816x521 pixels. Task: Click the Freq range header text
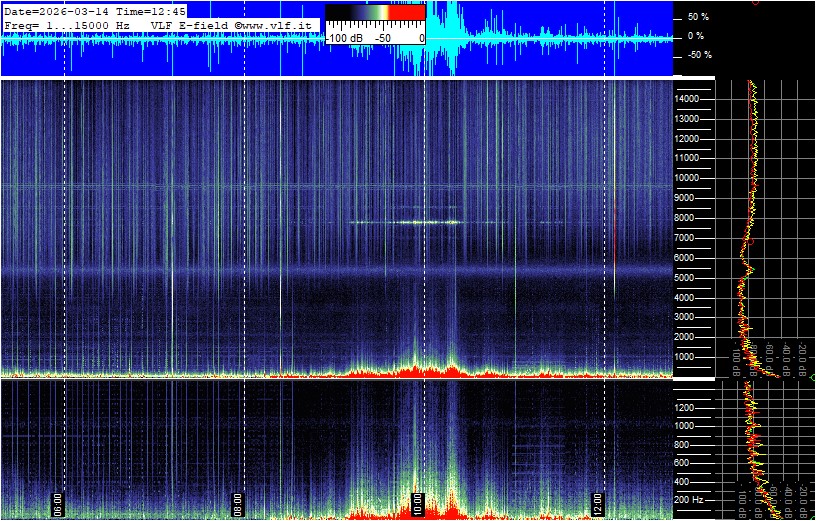67,24
